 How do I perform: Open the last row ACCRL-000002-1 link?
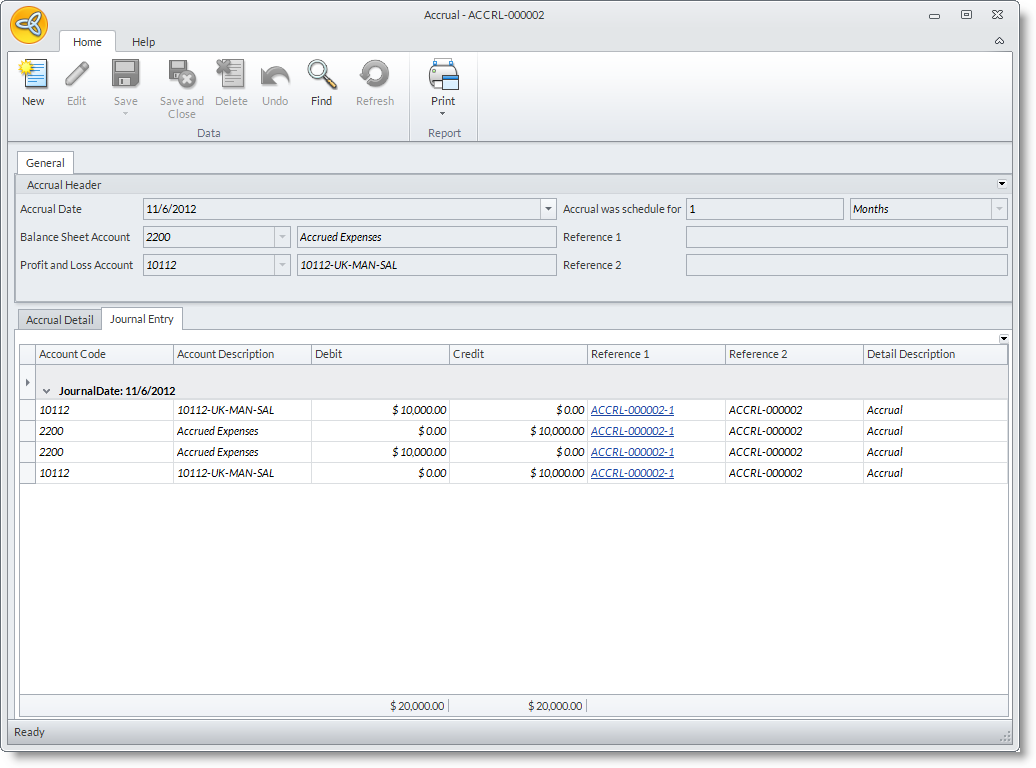tap(632, 473)
